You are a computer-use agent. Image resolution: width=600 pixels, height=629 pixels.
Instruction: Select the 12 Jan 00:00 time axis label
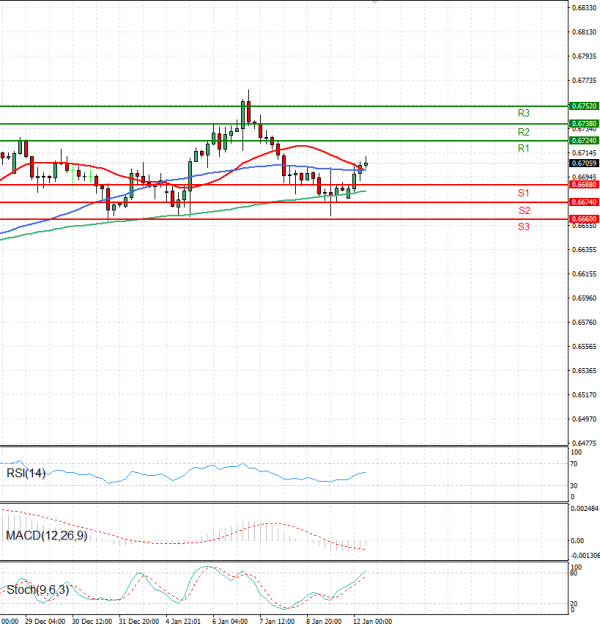[x=374, y=621]
